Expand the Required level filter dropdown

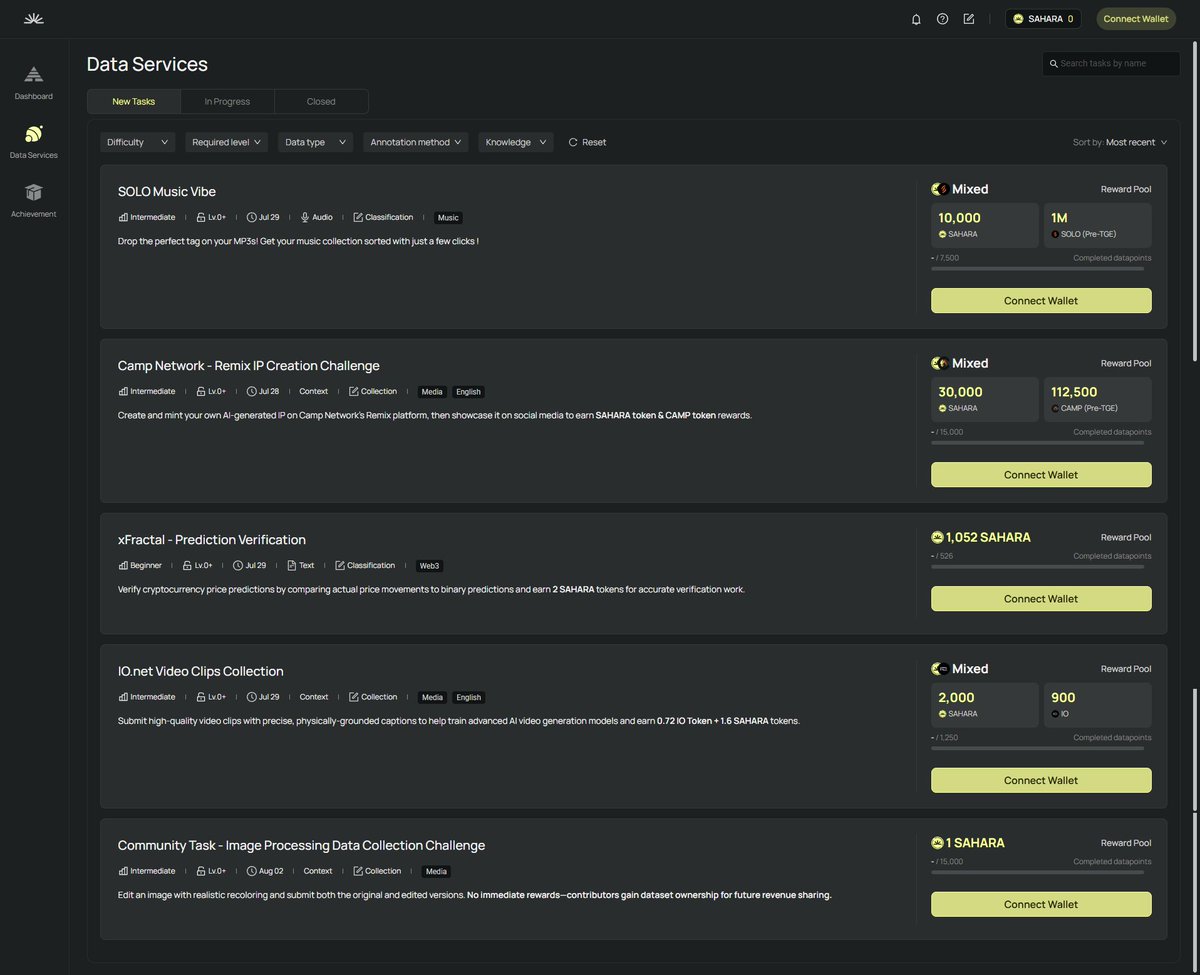tap(226, 142)
